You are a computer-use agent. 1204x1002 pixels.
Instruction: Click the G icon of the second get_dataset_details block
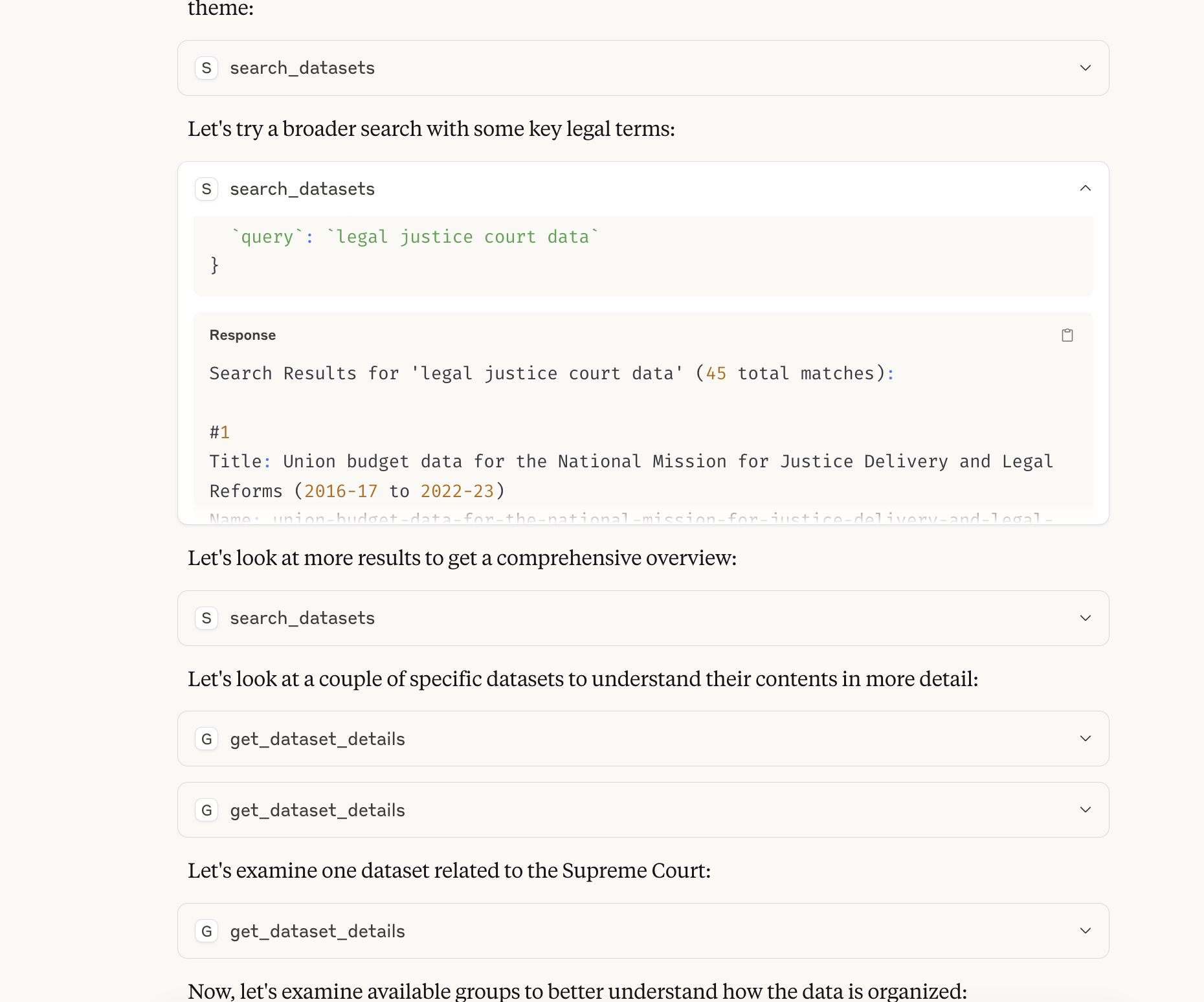[x=206, y=810]
